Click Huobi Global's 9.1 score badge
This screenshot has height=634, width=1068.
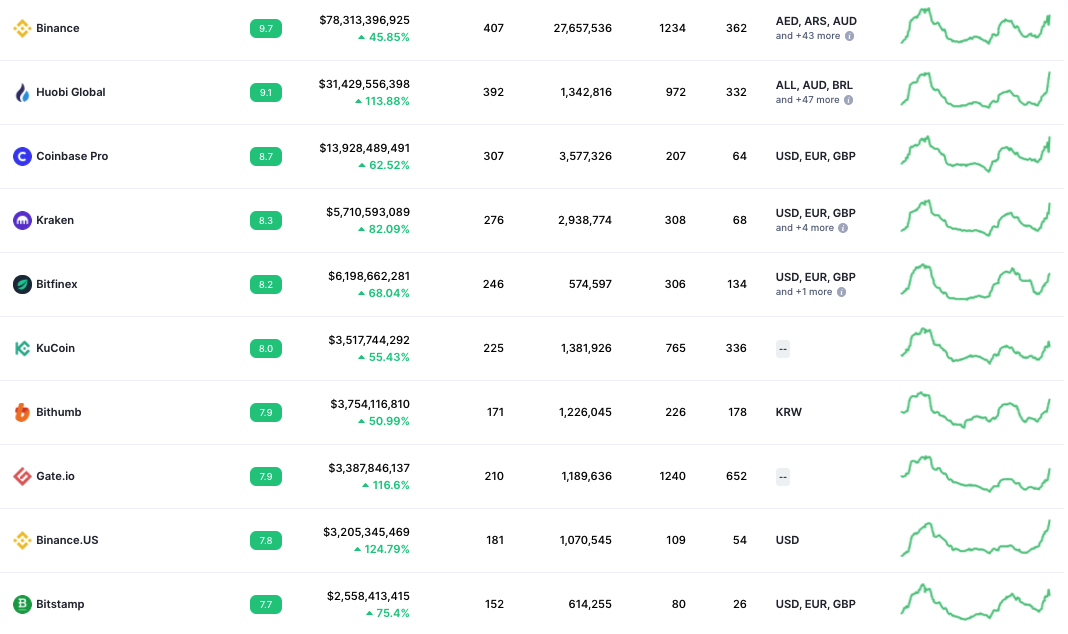[x=266, y=93]
